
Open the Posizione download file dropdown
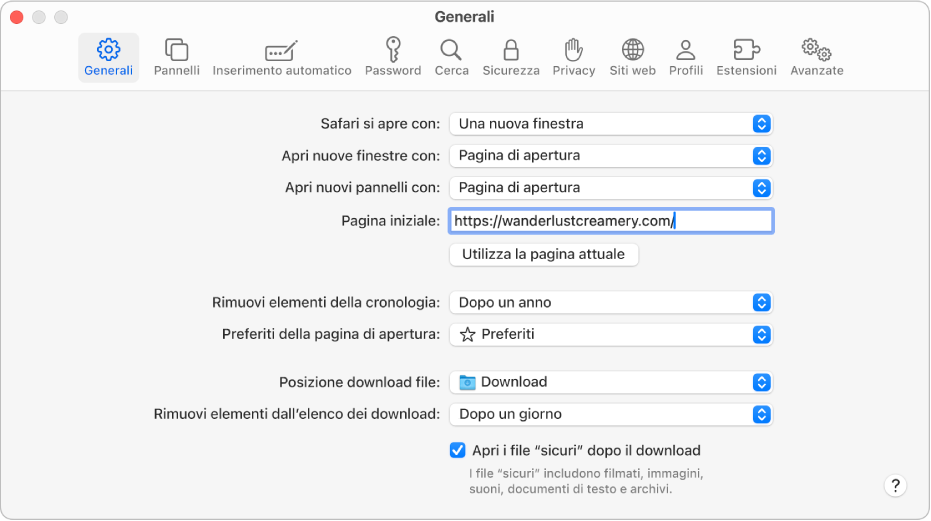[611, 382]
